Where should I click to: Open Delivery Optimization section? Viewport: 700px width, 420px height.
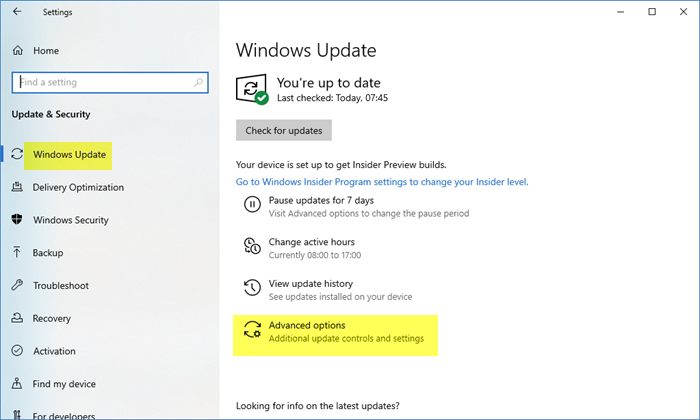pyautogui.click(x=78, y=187)
